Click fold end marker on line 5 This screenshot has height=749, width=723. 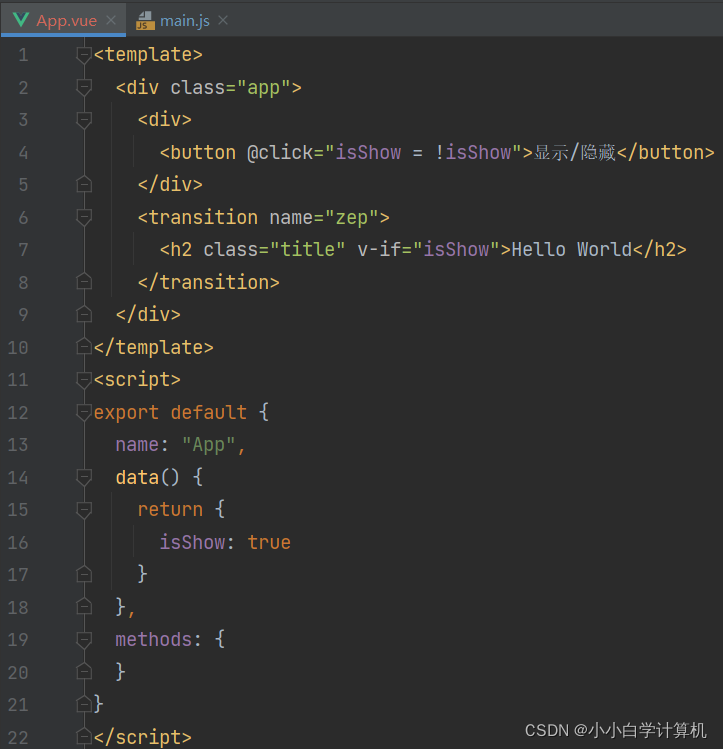[x=84, y=184]
